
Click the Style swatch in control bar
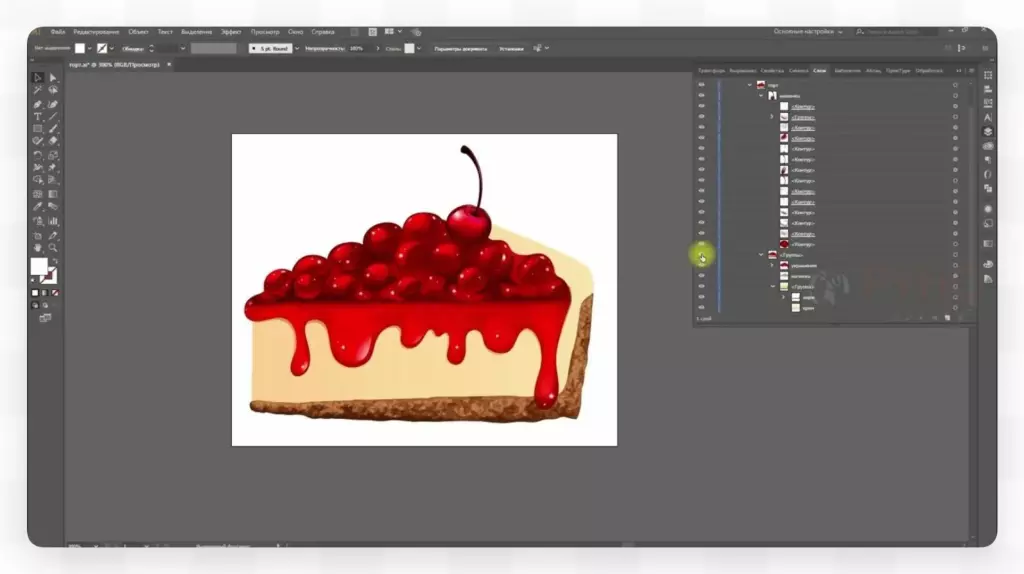coord(409,48)
